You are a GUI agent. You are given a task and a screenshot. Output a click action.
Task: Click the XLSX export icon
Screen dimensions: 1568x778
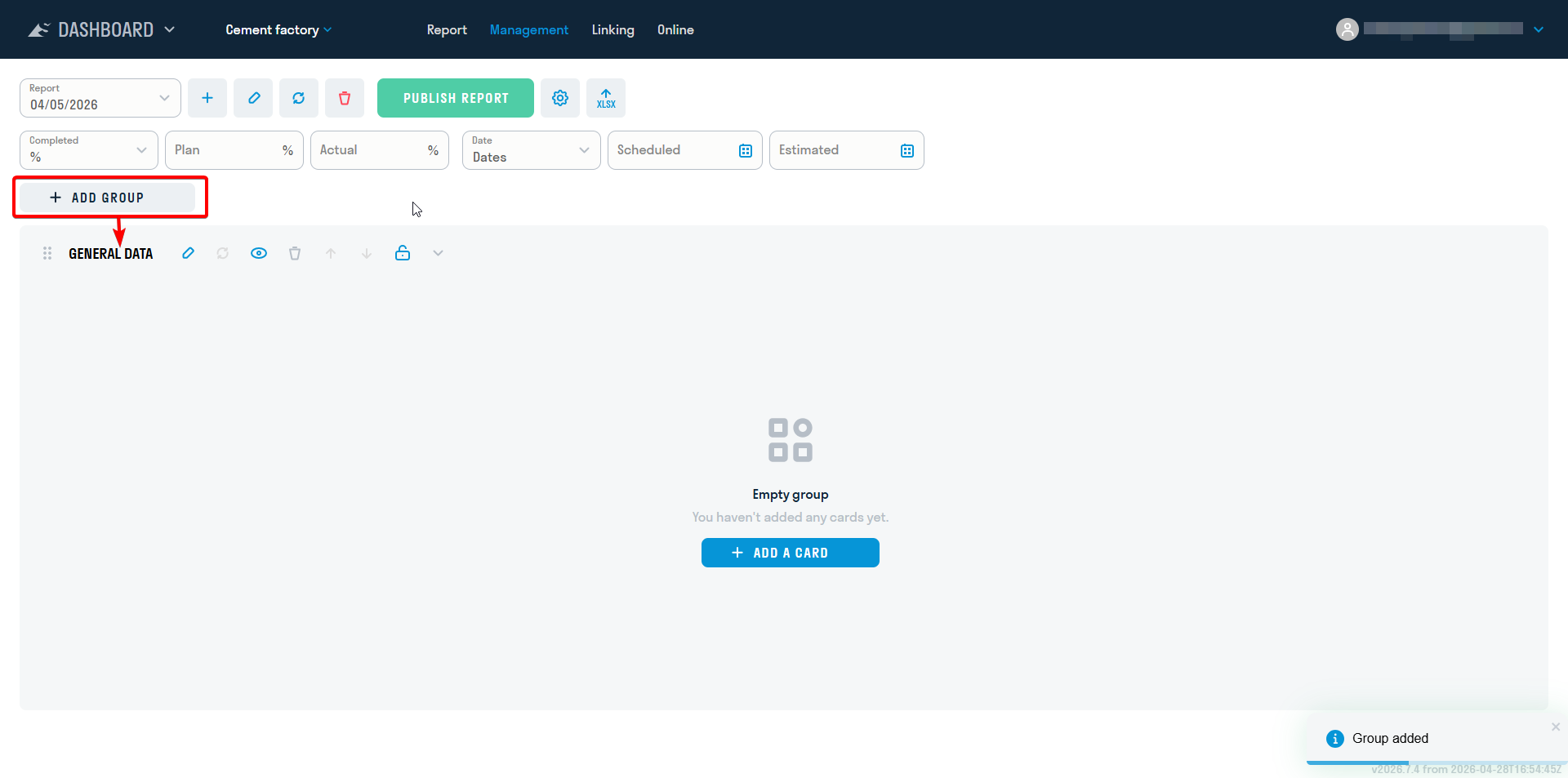606,98
